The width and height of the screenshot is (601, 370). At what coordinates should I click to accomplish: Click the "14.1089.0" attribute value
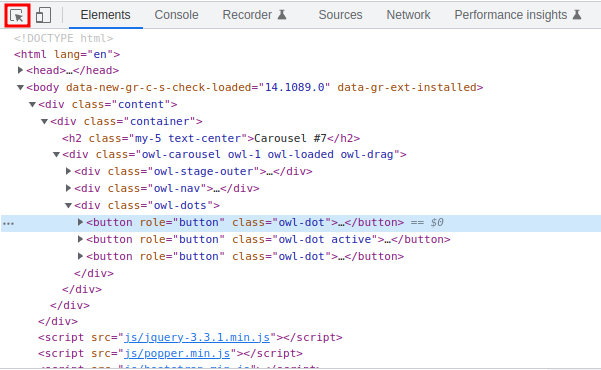(x=294, y=87)
